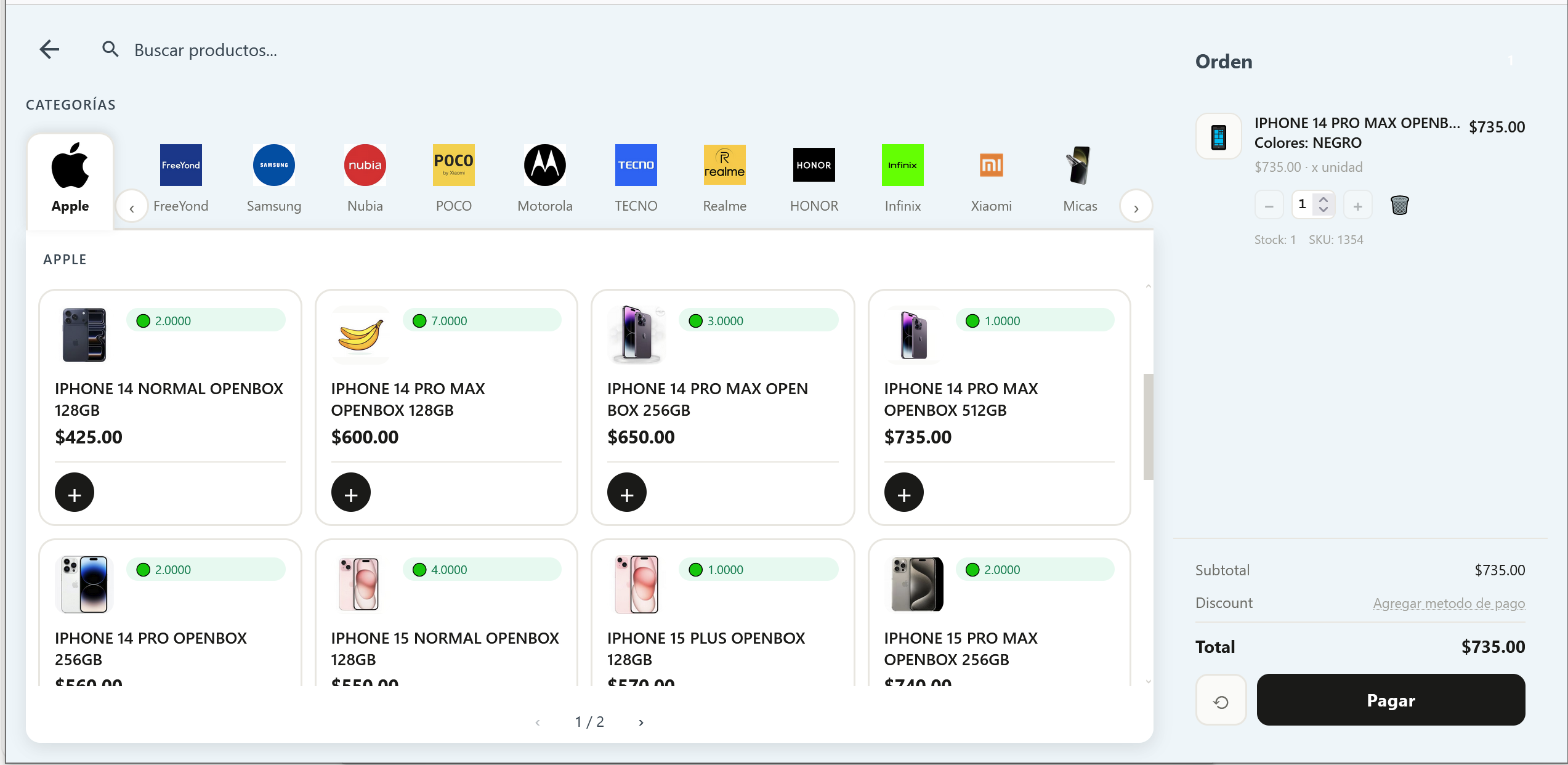Add iPhone 14 Pro Max Openbox 512GB
Viewport: 1568px width, 765px height.
904,493
